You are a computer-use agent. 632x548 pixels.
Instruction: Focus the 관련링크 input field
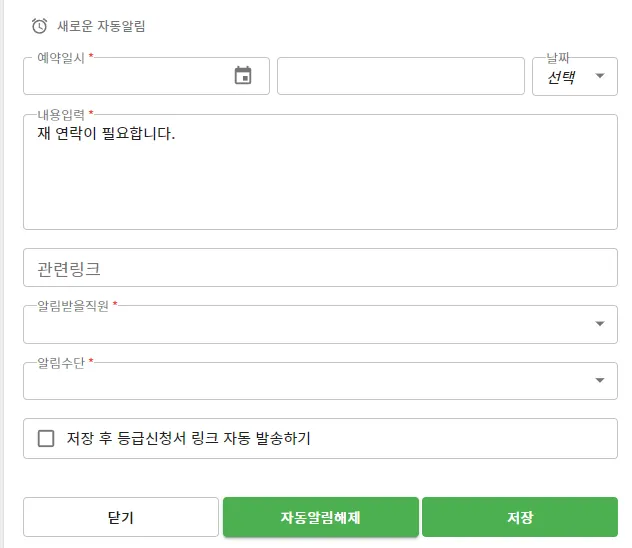click(320, 268)
